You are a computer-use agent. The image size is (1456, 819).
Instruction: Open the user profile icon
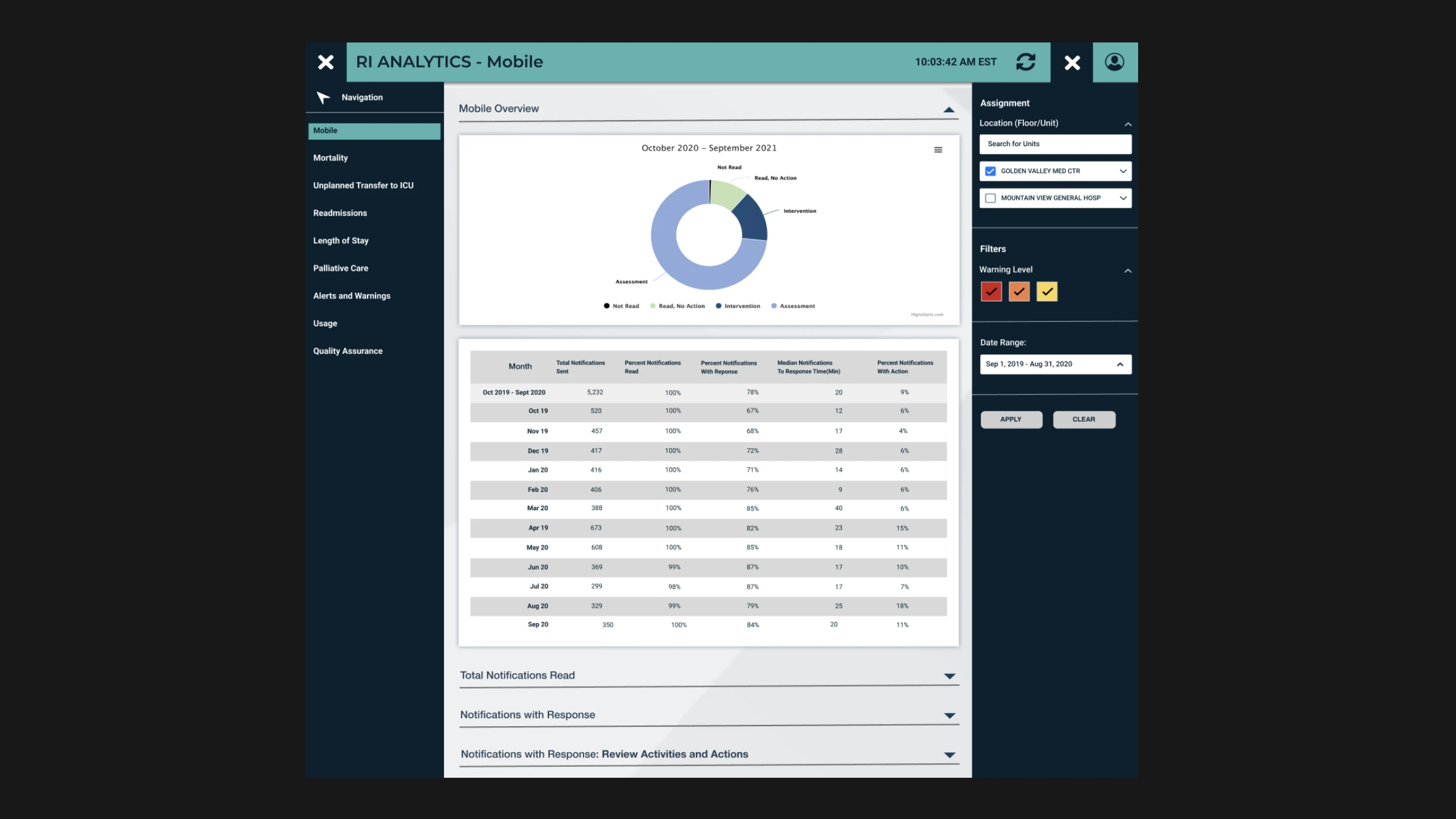[x=1114, y=62]
